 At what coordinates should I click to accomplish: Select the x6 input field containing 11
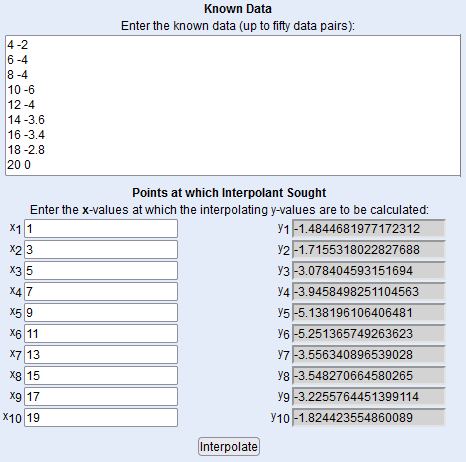tap(101, 334)
